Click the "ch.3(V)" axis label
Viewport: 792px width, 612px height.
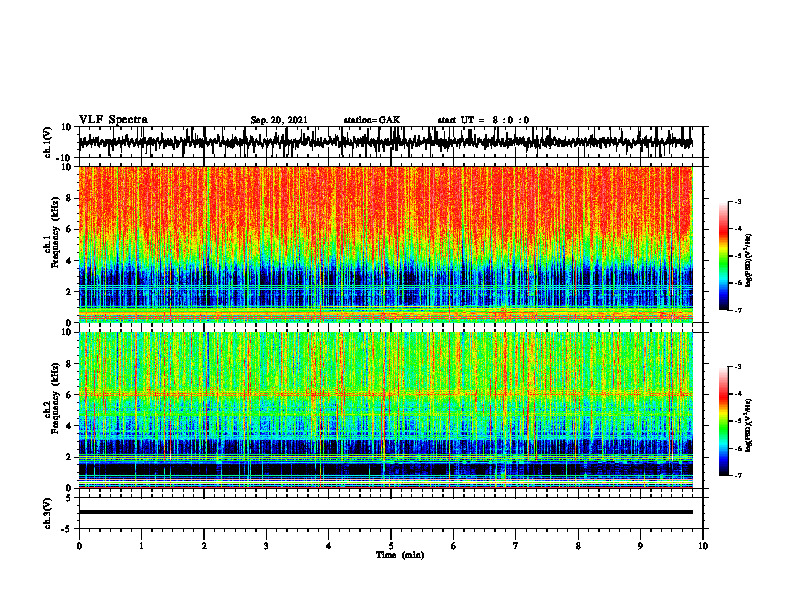47,513
